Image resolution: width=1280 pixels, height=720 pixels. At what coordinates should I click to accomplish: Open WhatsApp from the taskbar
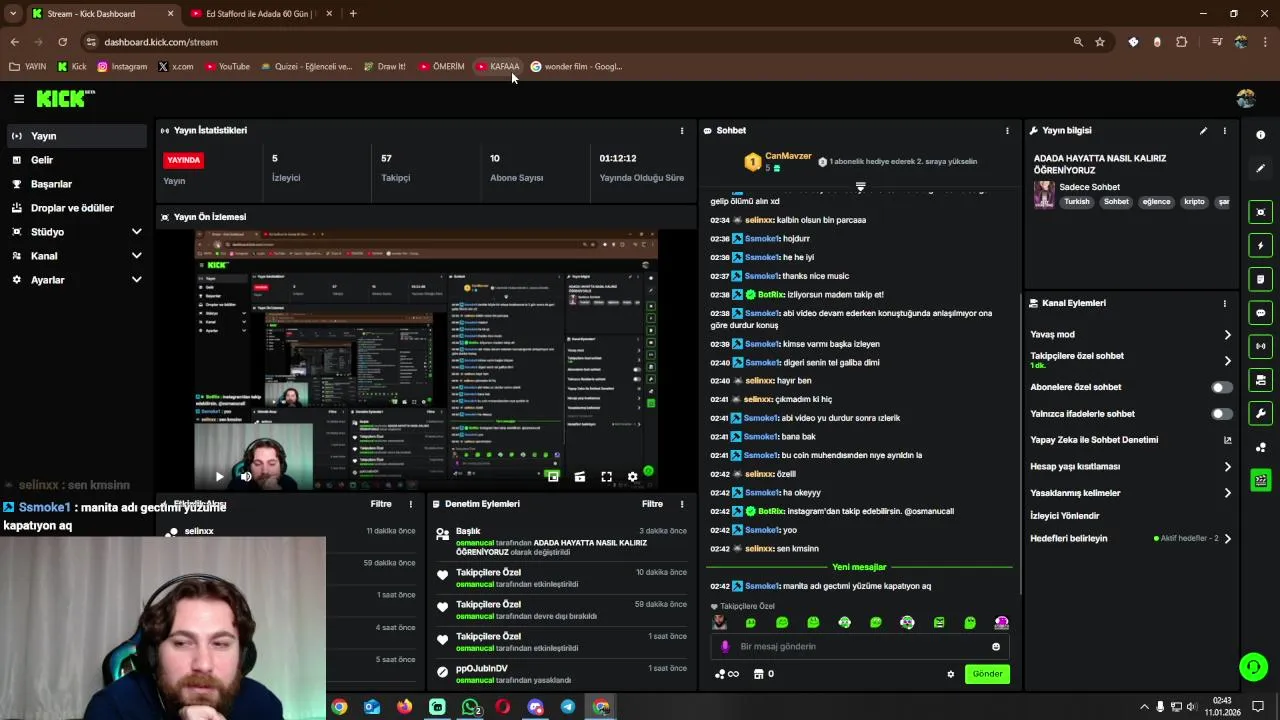coord(470,707)
